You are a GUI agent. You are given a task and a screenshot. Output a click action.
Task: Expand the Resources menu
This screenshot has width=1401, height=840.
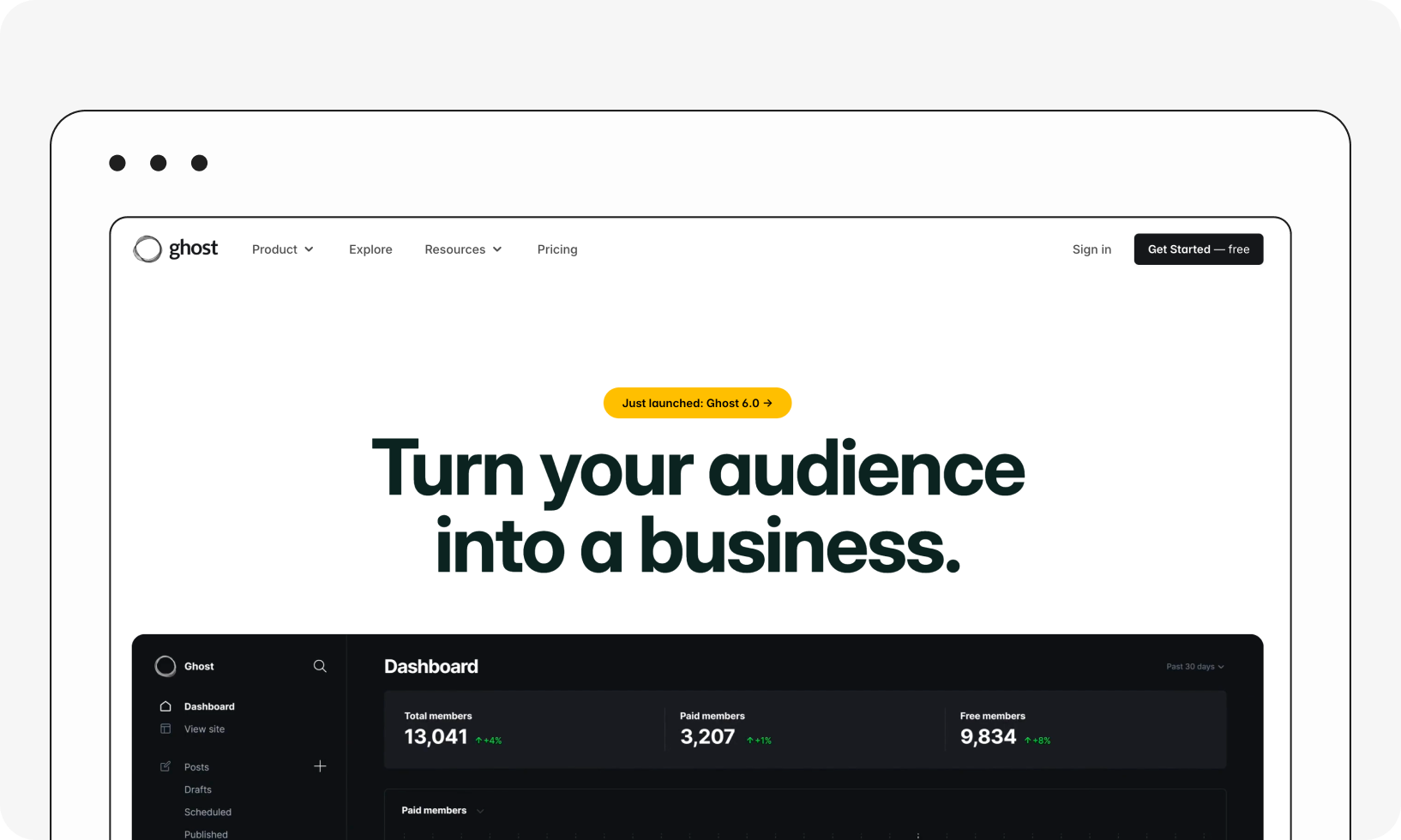point(463,249)
